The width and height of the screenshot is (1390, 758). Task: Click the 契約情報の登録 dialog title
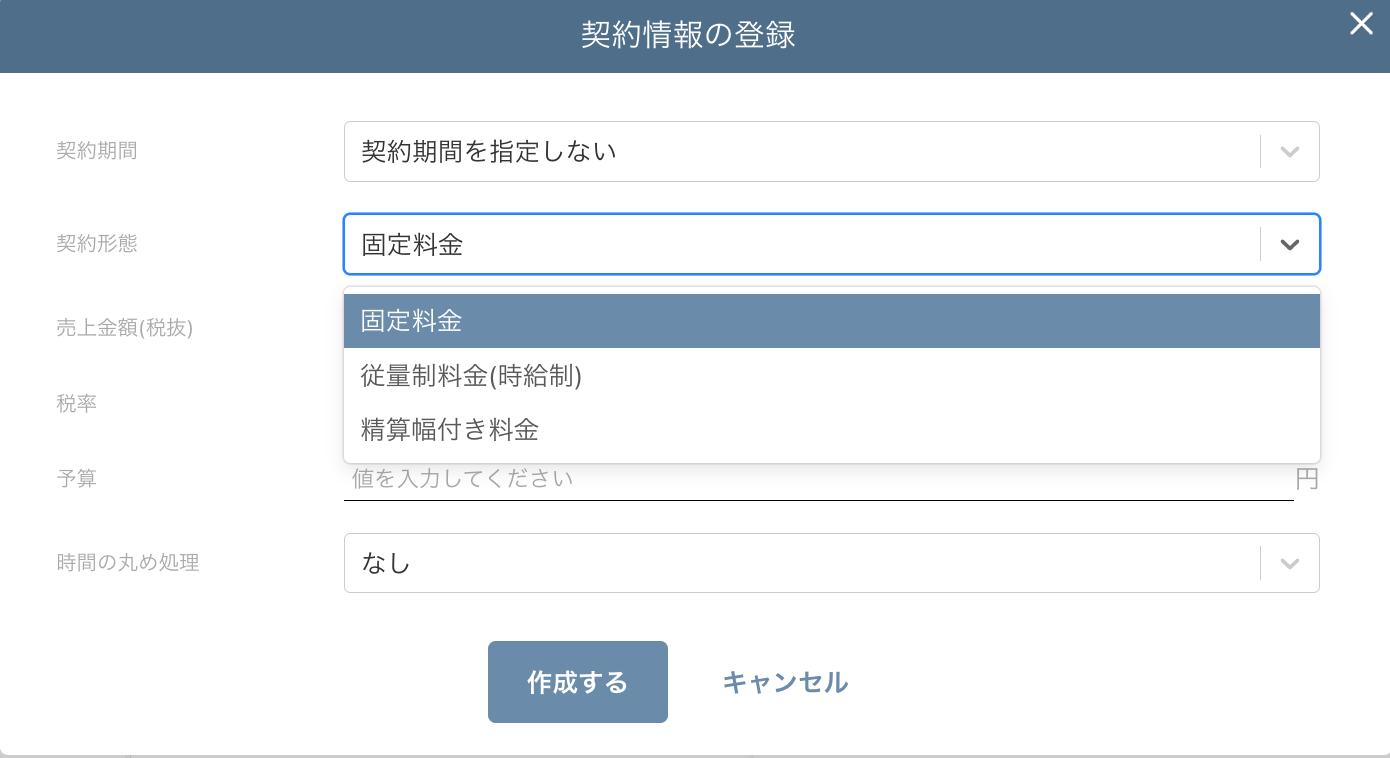click(688, 34)
